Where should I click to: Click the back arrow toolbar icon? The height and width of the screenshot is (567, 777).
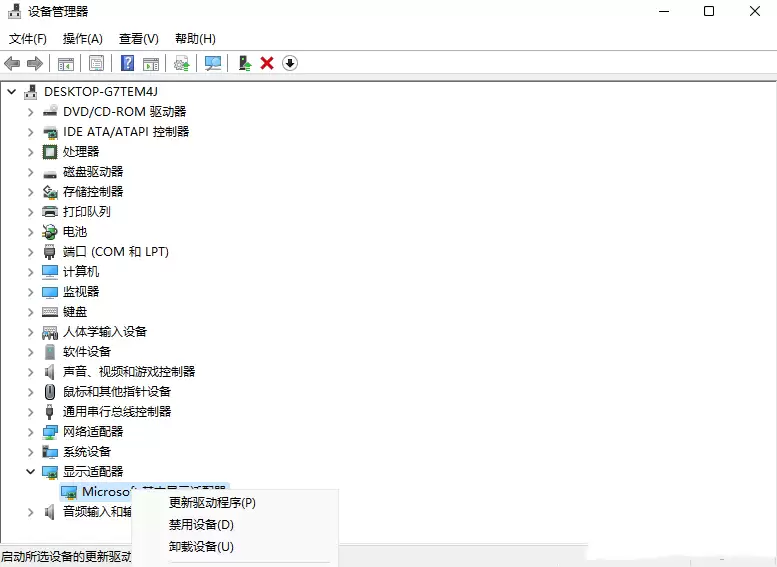click(12, 63)
